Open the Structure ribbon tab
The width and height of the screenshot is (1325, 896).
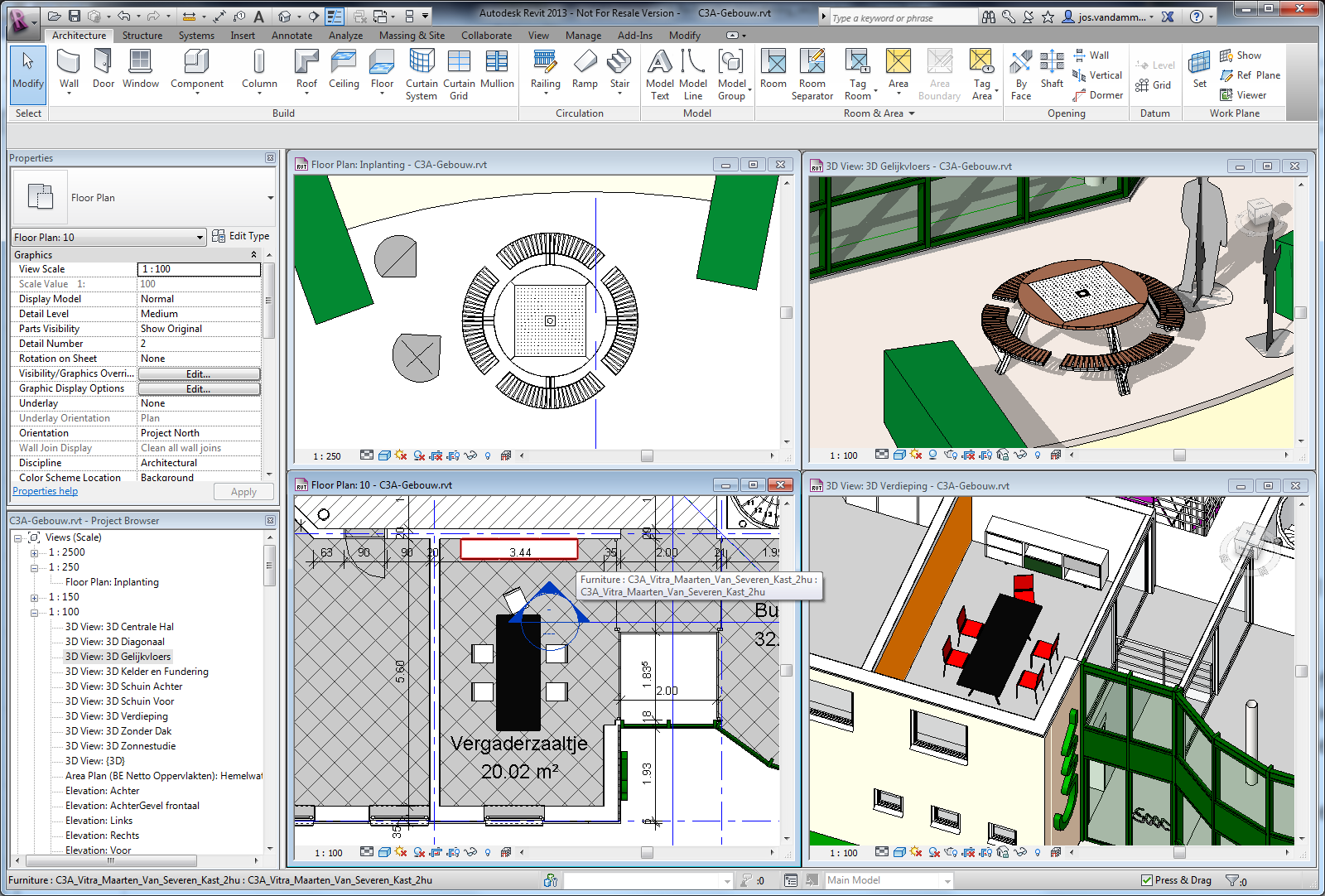(x=142, y=36)
